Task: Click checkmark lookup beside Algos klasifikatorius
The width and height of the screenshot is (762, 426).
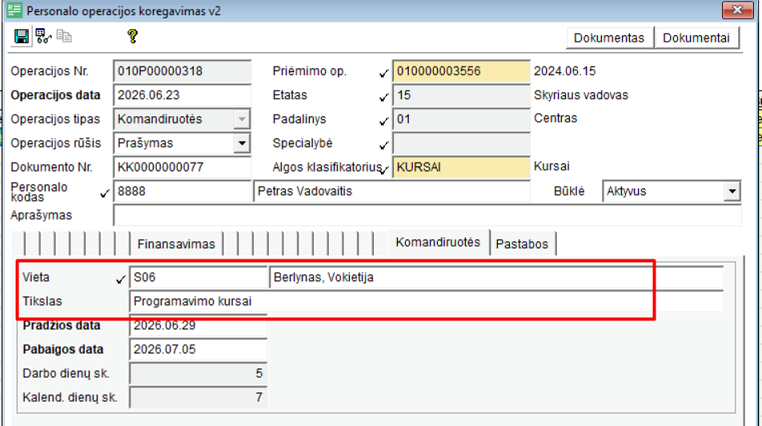Action: (x=384, y=170)
